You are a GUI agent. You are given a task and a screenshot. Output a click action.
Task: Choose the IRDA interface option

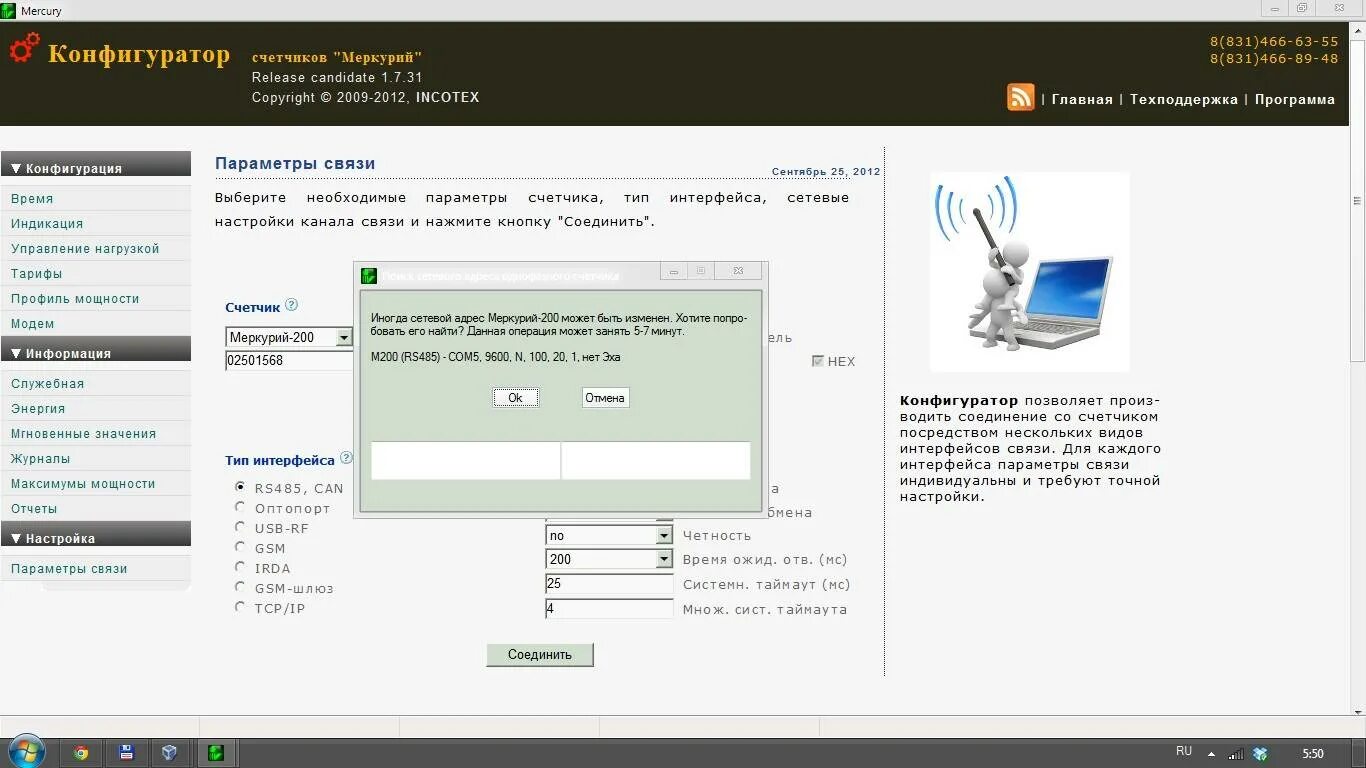[x=240, y=567]
